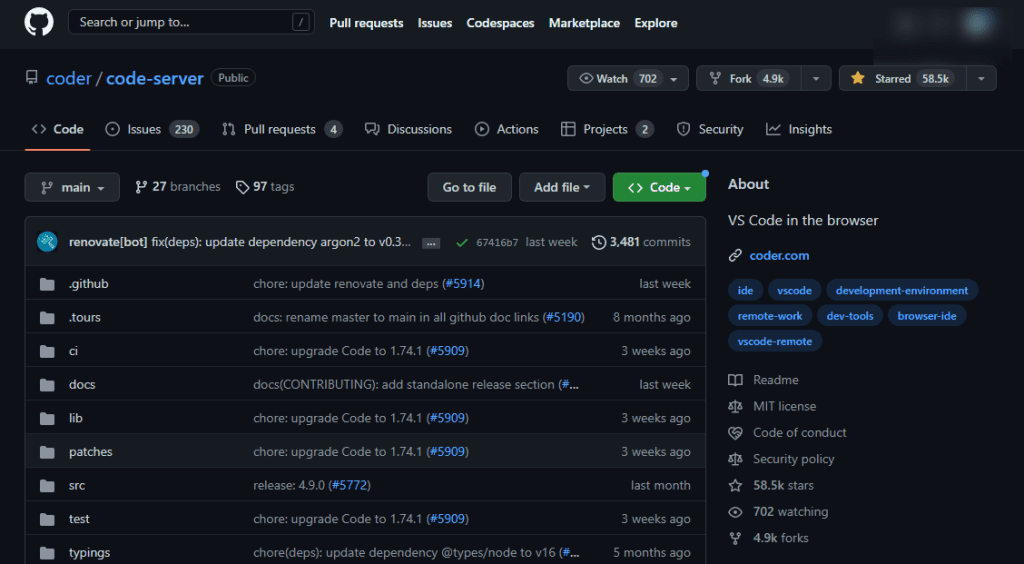The image size is (1024, 564).
Task: Click the development-environment topic tag
Action: (902, 290)
